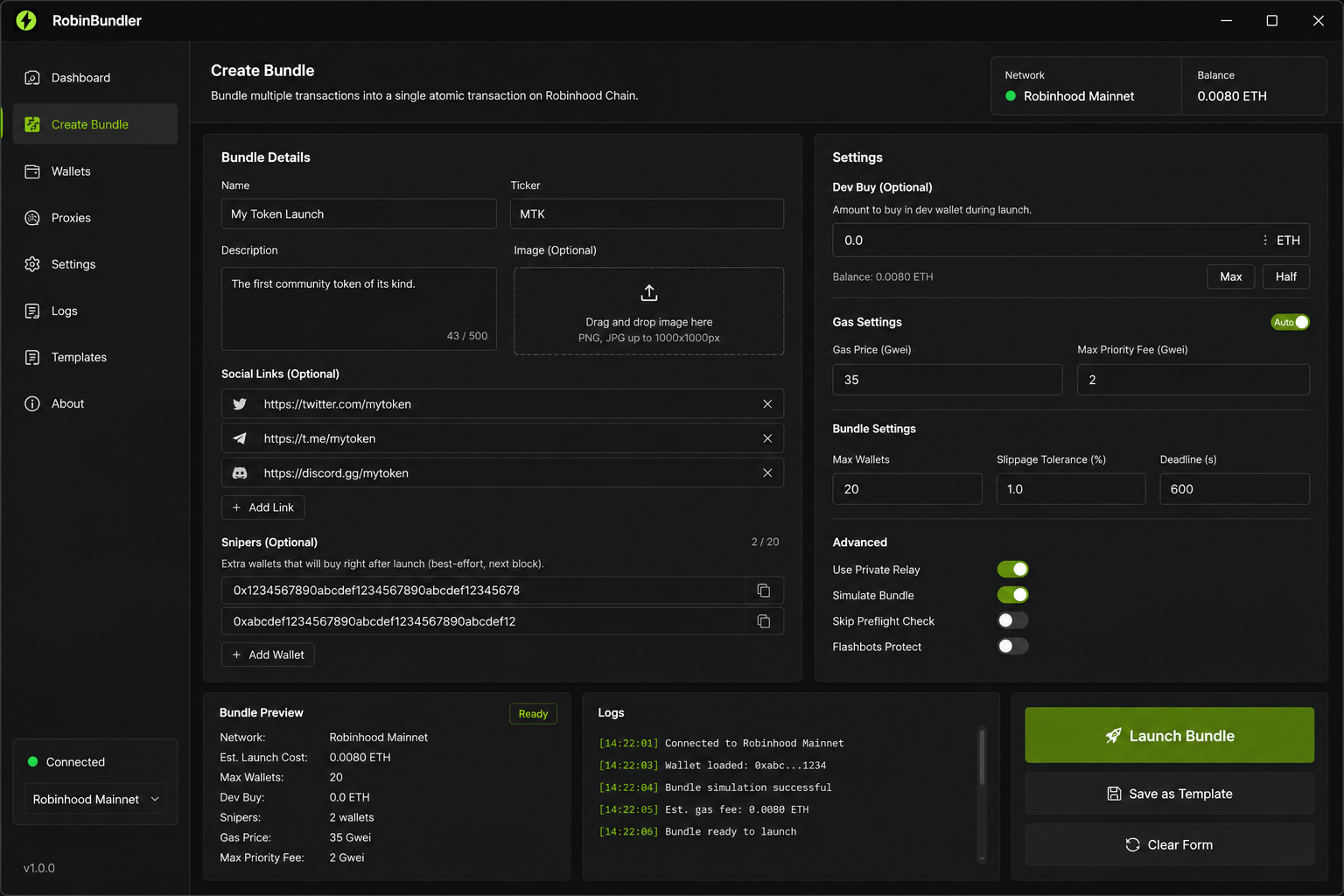The image size is (1344, 896).
Task: Click the About info icon
Action: [x=32, y=403]
